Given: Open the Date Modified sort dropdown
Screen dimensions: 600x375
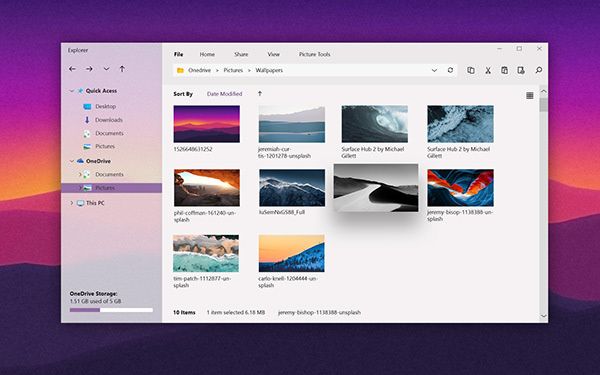Looking at the screenshot, I should [224, 94].
